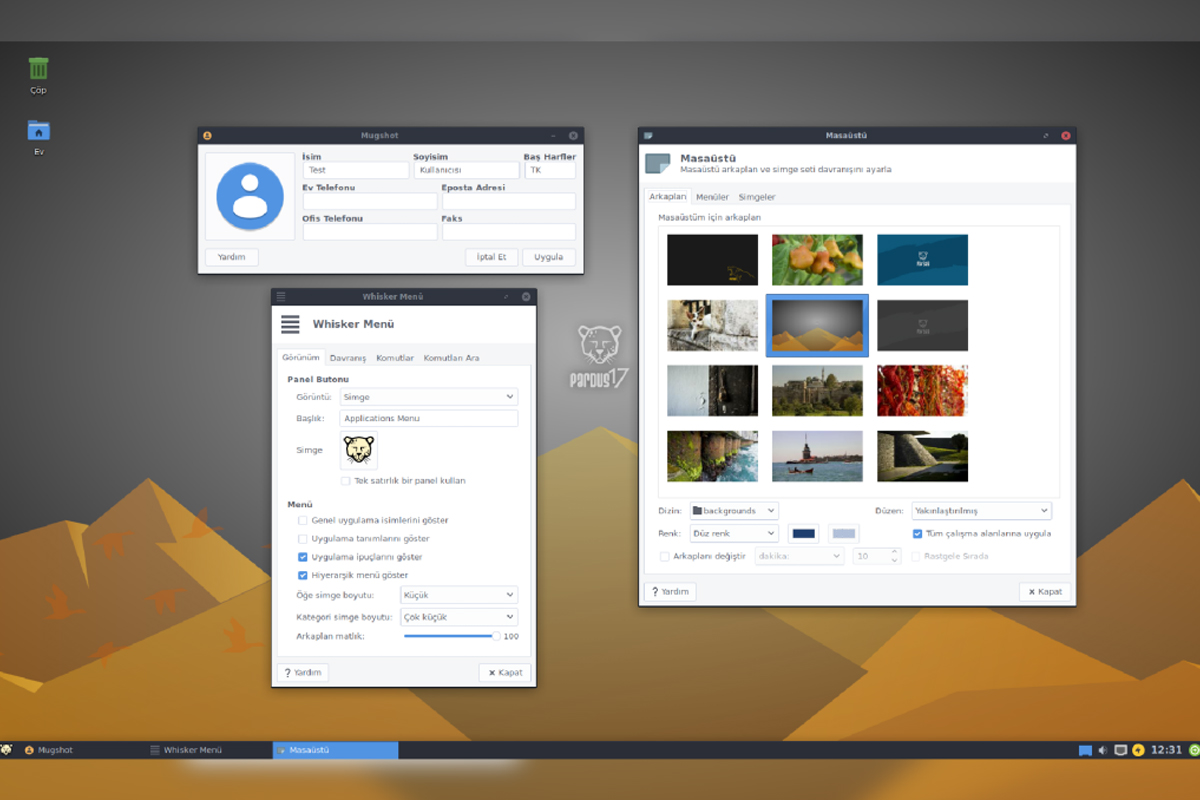
Task: Click the leopard panel button icon in Whisker Menü
Action: (359, 451)
